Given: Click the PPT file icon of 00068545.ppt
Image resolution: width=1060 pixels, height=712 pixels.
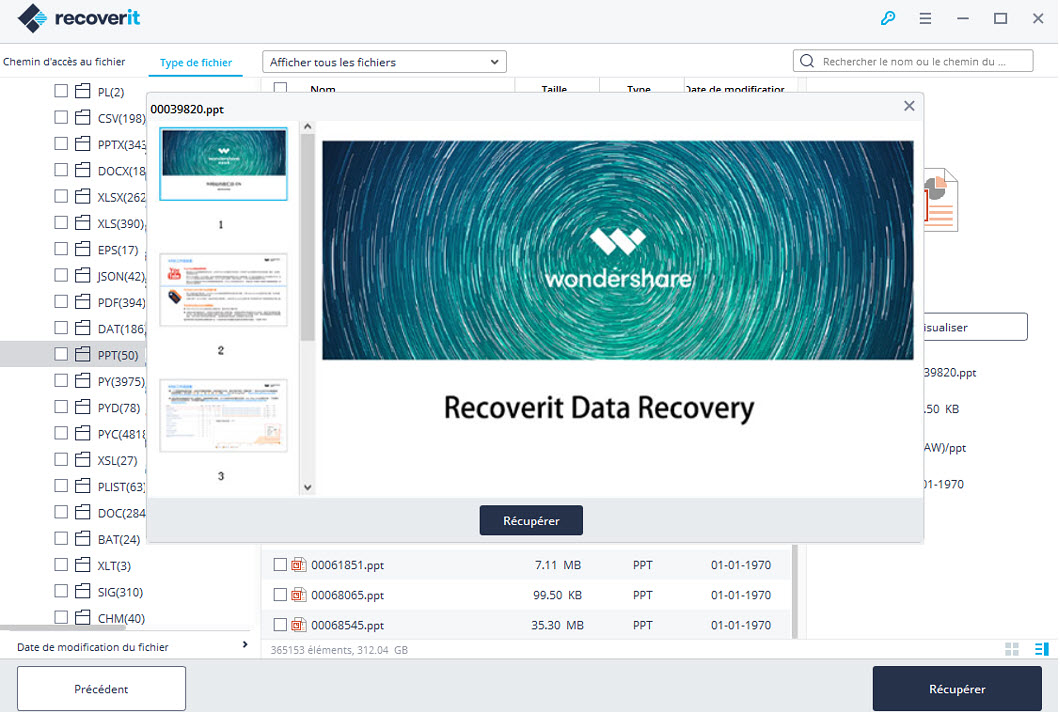Looking at the screenshot, I should tap(299, 625).
